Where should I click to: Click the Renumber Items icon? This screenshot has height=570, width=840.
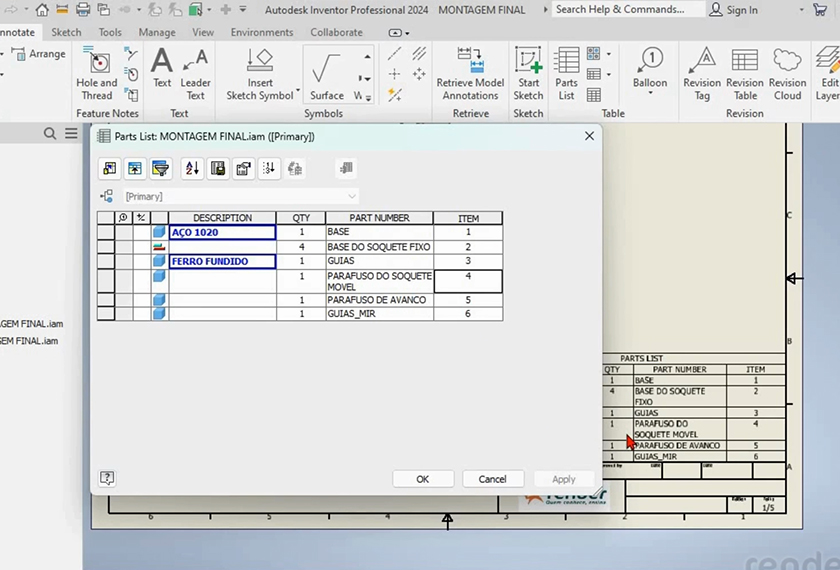pyautogui.click(x=269, y=169)
